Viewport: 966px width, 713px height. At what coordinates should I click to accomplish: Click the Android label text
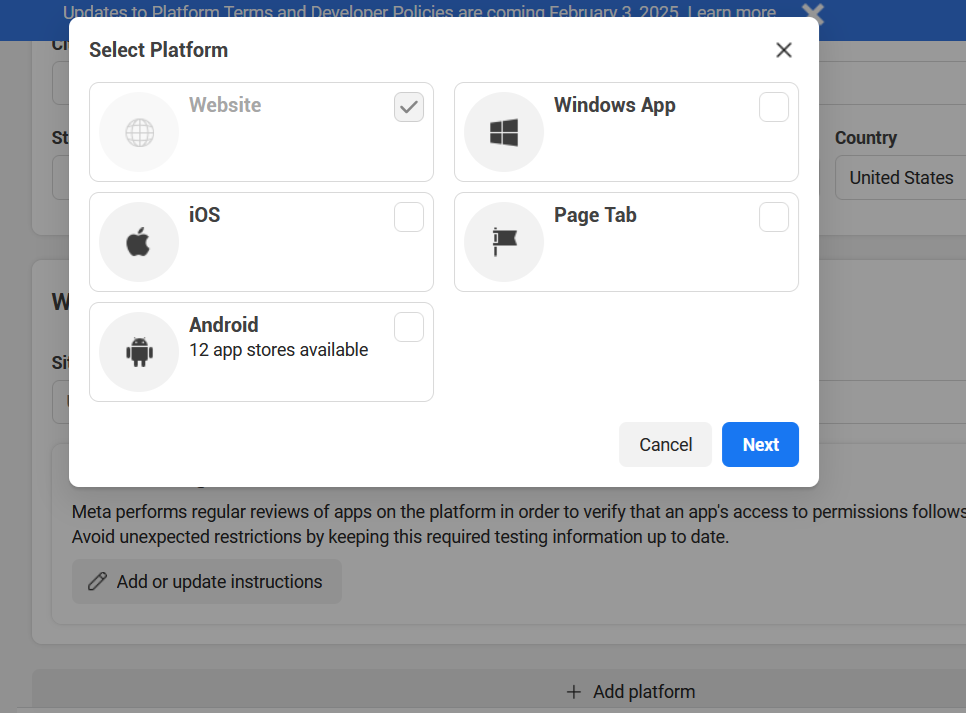[224, 325]
